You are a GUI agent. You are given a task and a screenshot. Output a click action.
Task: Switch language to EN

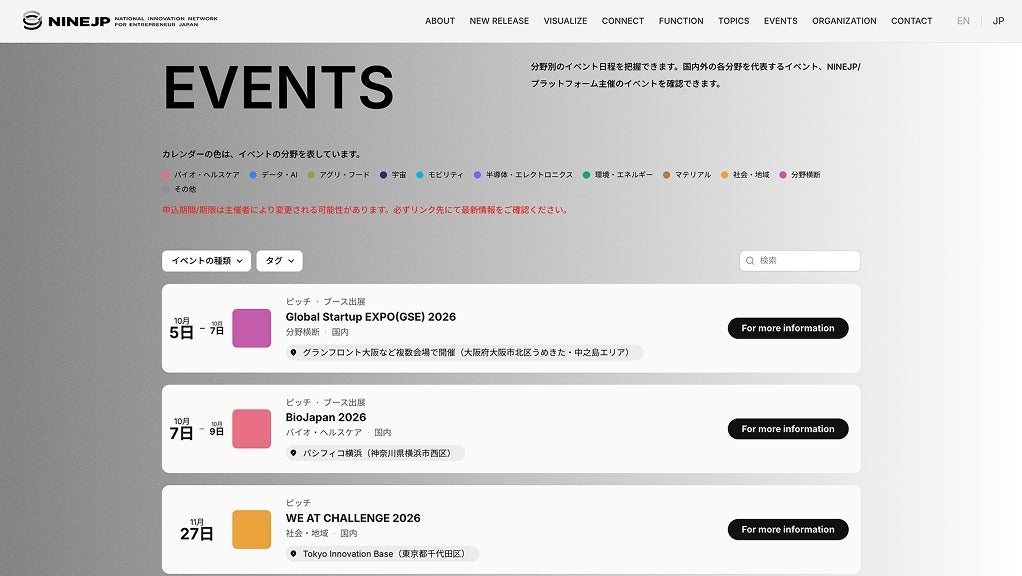pyautogui.click(x=963, y=21)
